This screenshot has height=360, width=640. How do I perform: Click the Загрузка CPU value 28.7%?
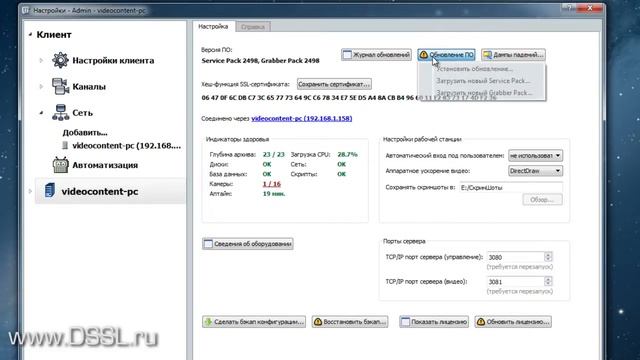tap(347, 154)
